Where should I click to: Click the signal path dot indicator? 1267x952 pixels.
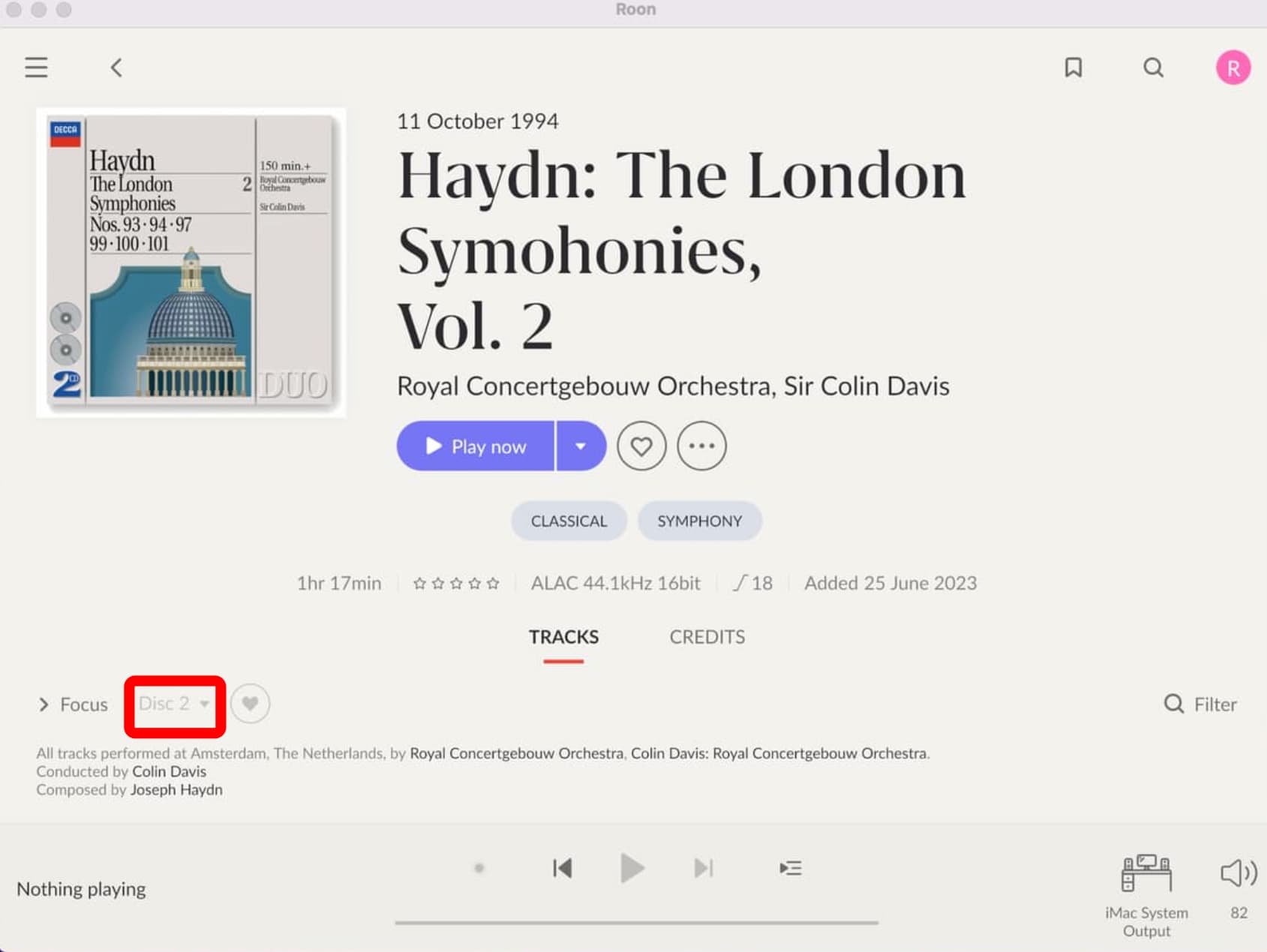click(x=479, y=869)
